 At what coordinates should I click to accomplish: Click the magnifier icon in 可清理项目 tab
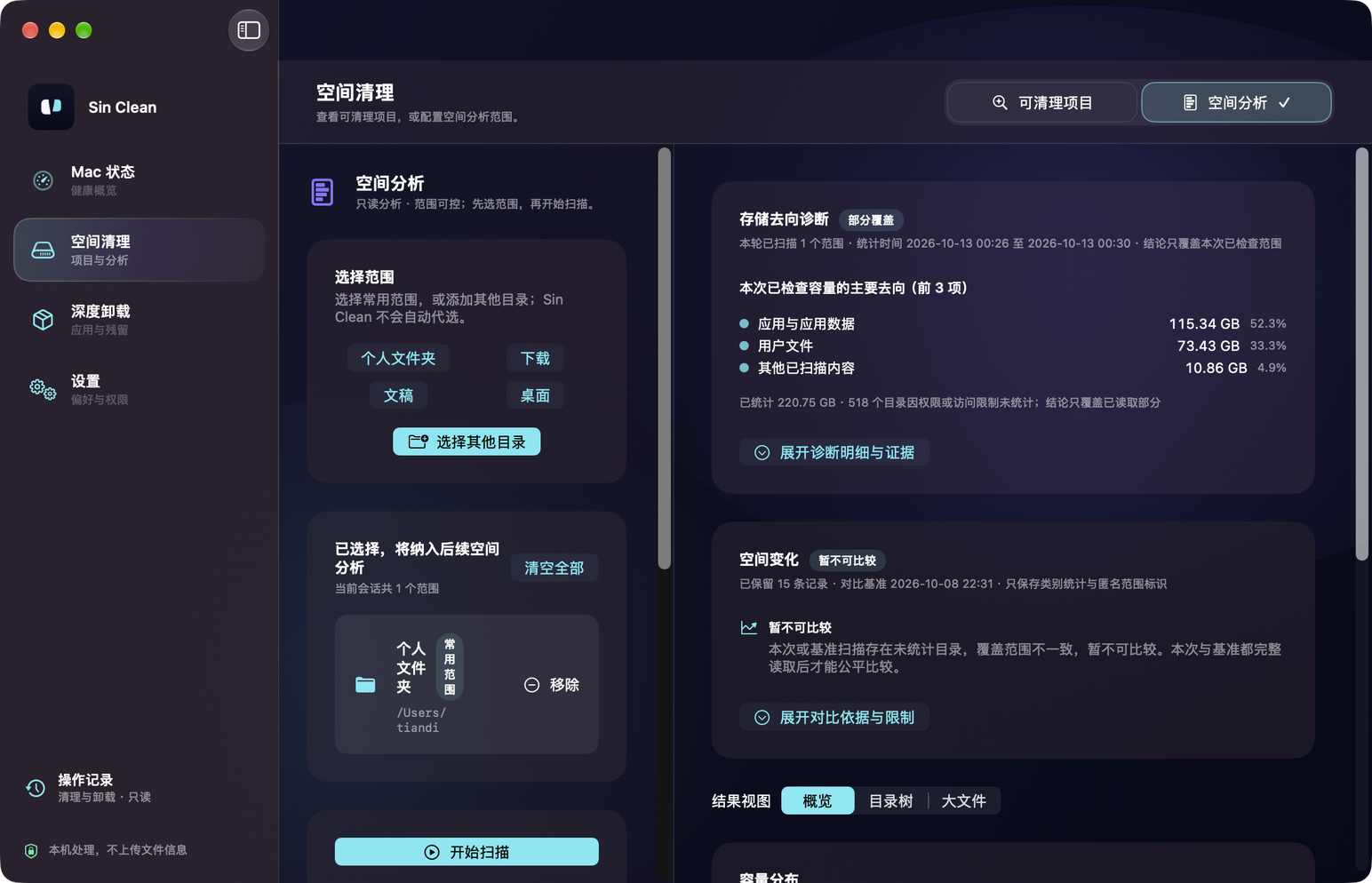click(x=1000, y=102)
